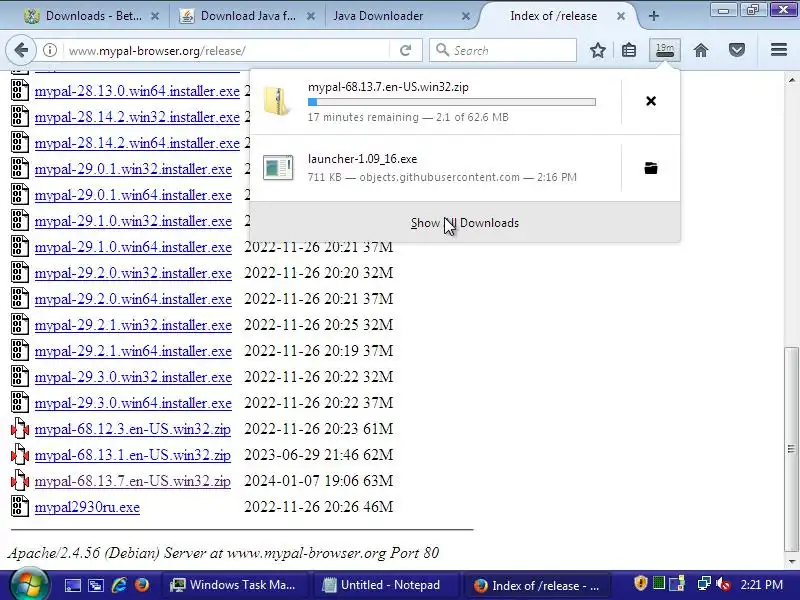
Task: Download mypal-29.3.0.win64.installer.exe
Action: (x=133, y=404)
